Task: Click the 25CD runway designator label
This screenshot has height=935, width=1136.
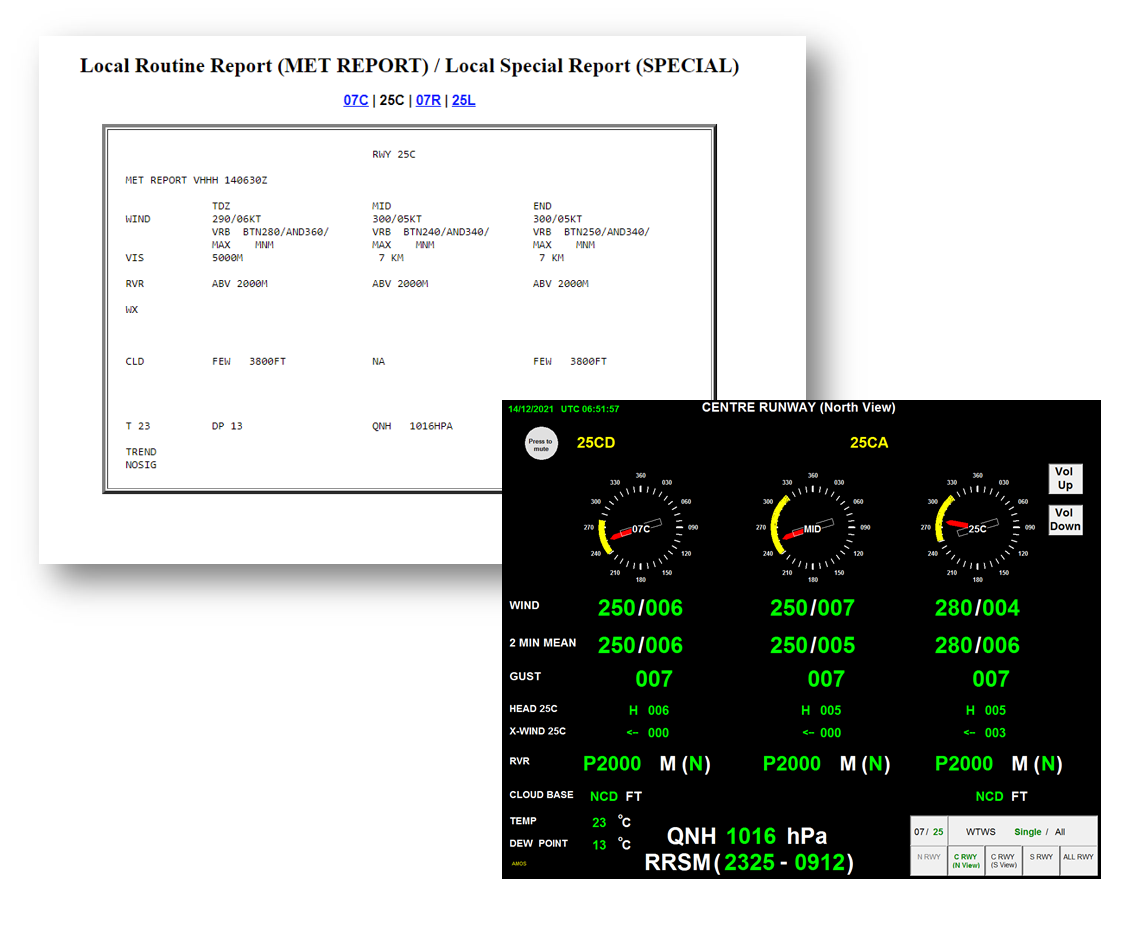Action: pos(596,442)
